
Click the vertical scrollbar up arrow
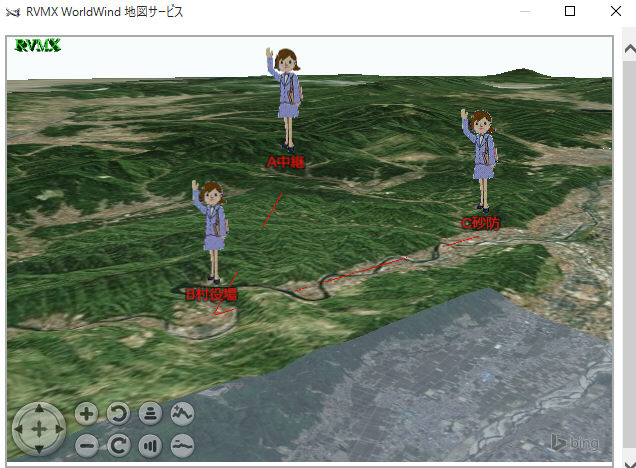(x=628, y=45)
